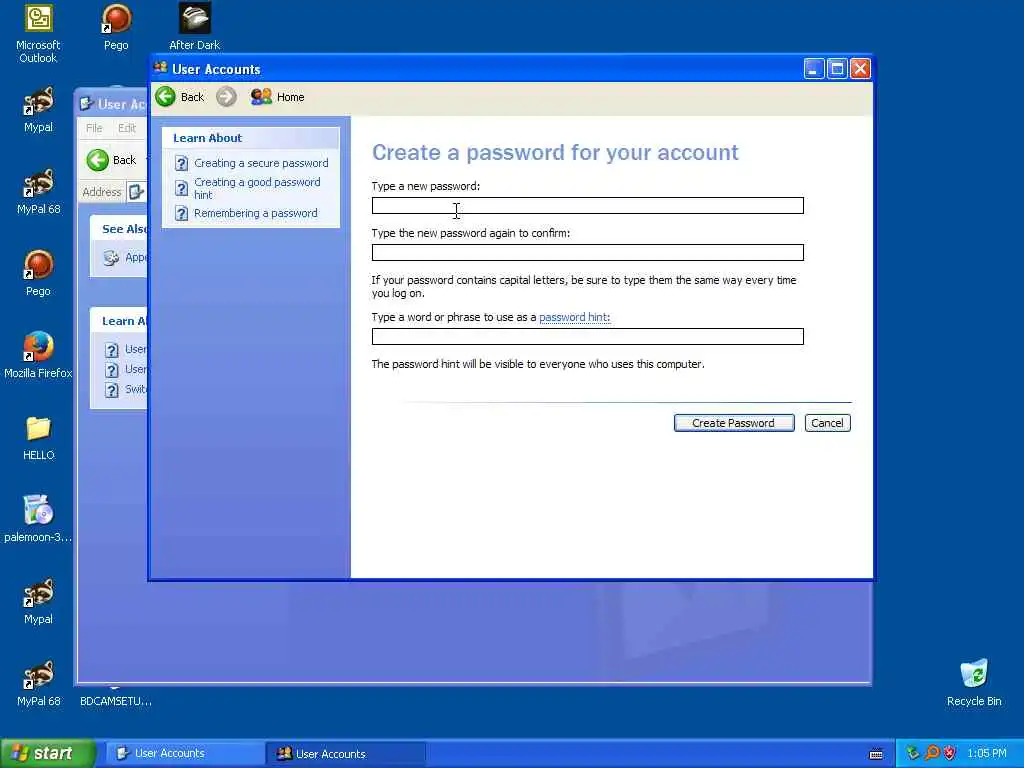Focus the confirm password field
The width and height of the screenshot is (1024, 768).
pos(588,253)
